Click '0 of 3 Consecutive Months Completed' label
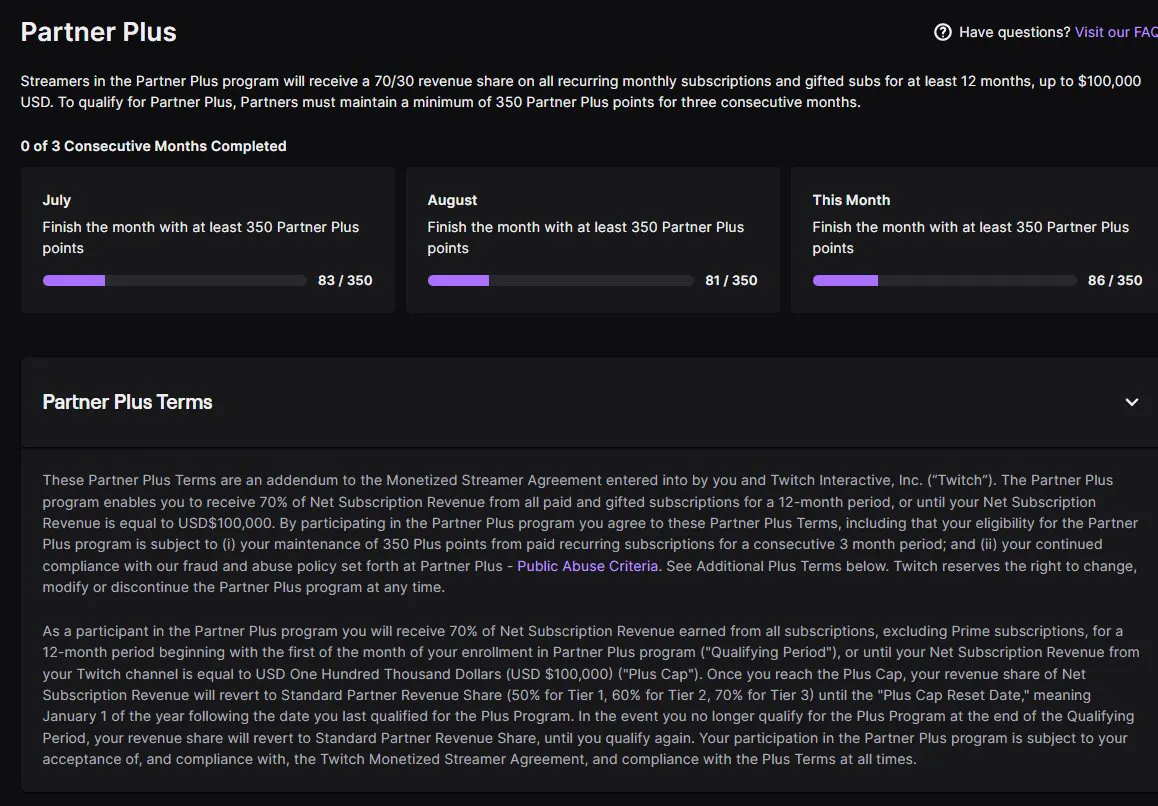The image size is (1158, 806). point(153,146)
